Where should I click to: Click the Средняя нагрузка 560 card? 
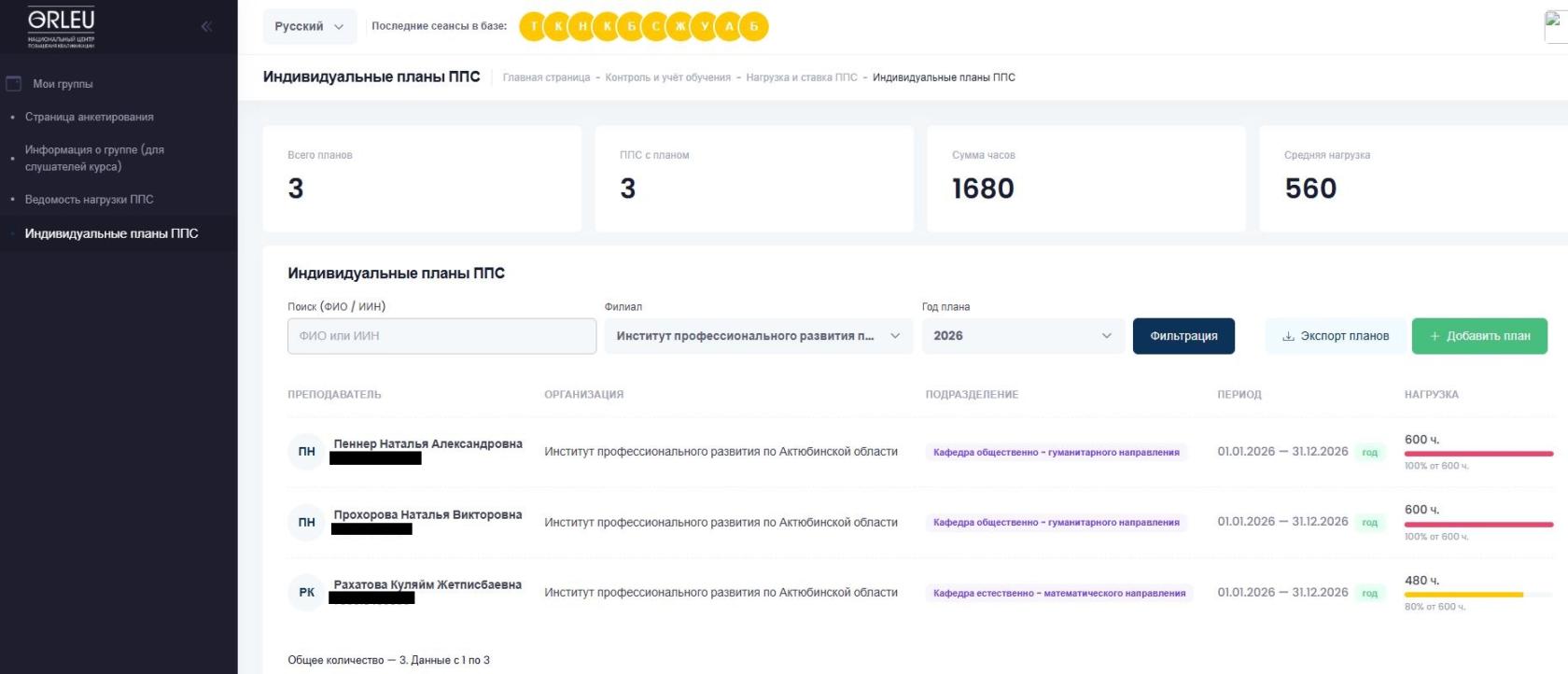point(1414,179)
